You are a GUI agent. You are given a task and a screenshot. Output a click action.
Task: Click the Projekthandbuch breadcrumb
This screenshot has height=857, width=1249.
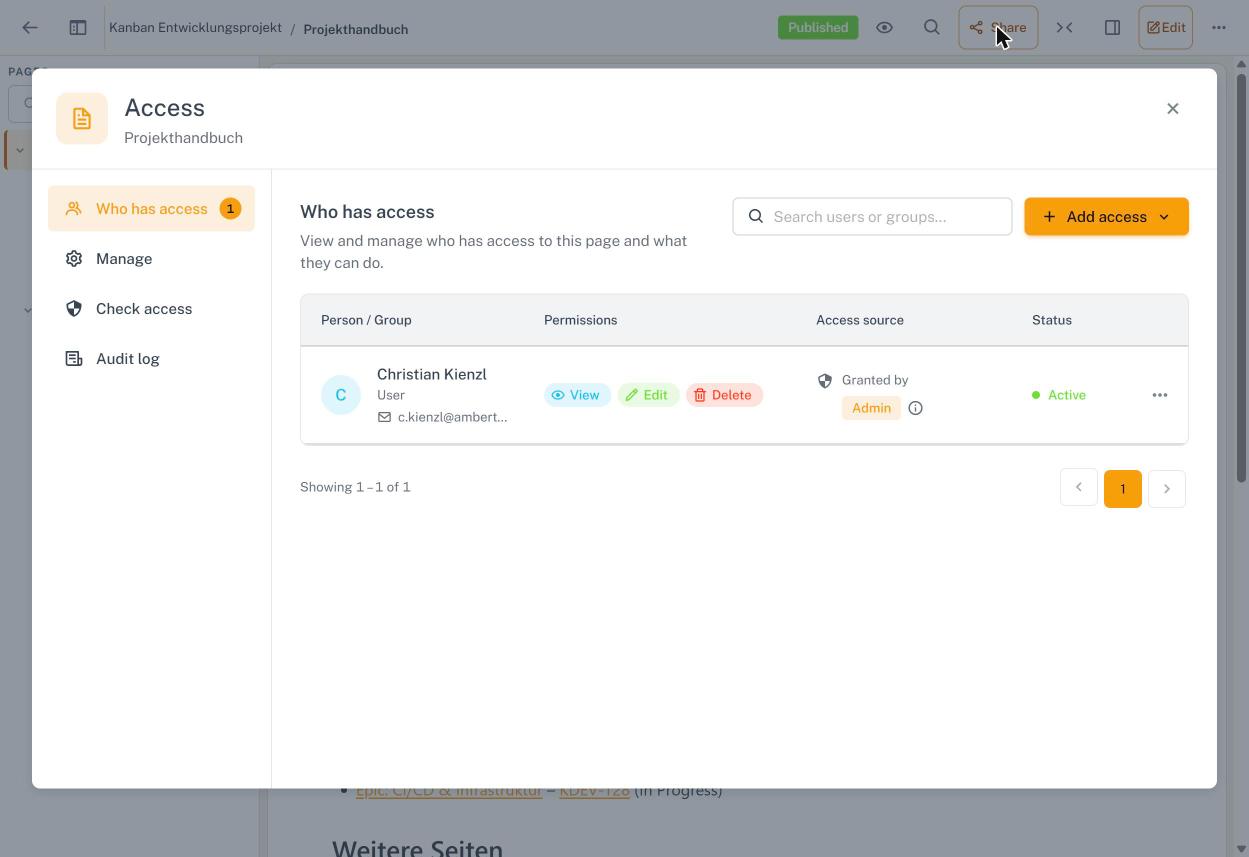click(x=356, y=29)
